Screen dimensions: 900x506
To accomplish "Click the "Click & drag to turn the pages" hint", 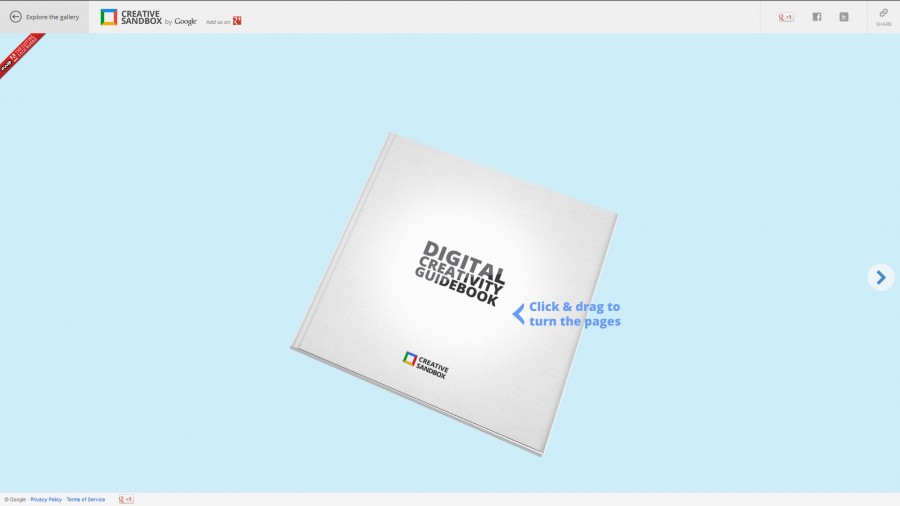I will click(567, 314).
